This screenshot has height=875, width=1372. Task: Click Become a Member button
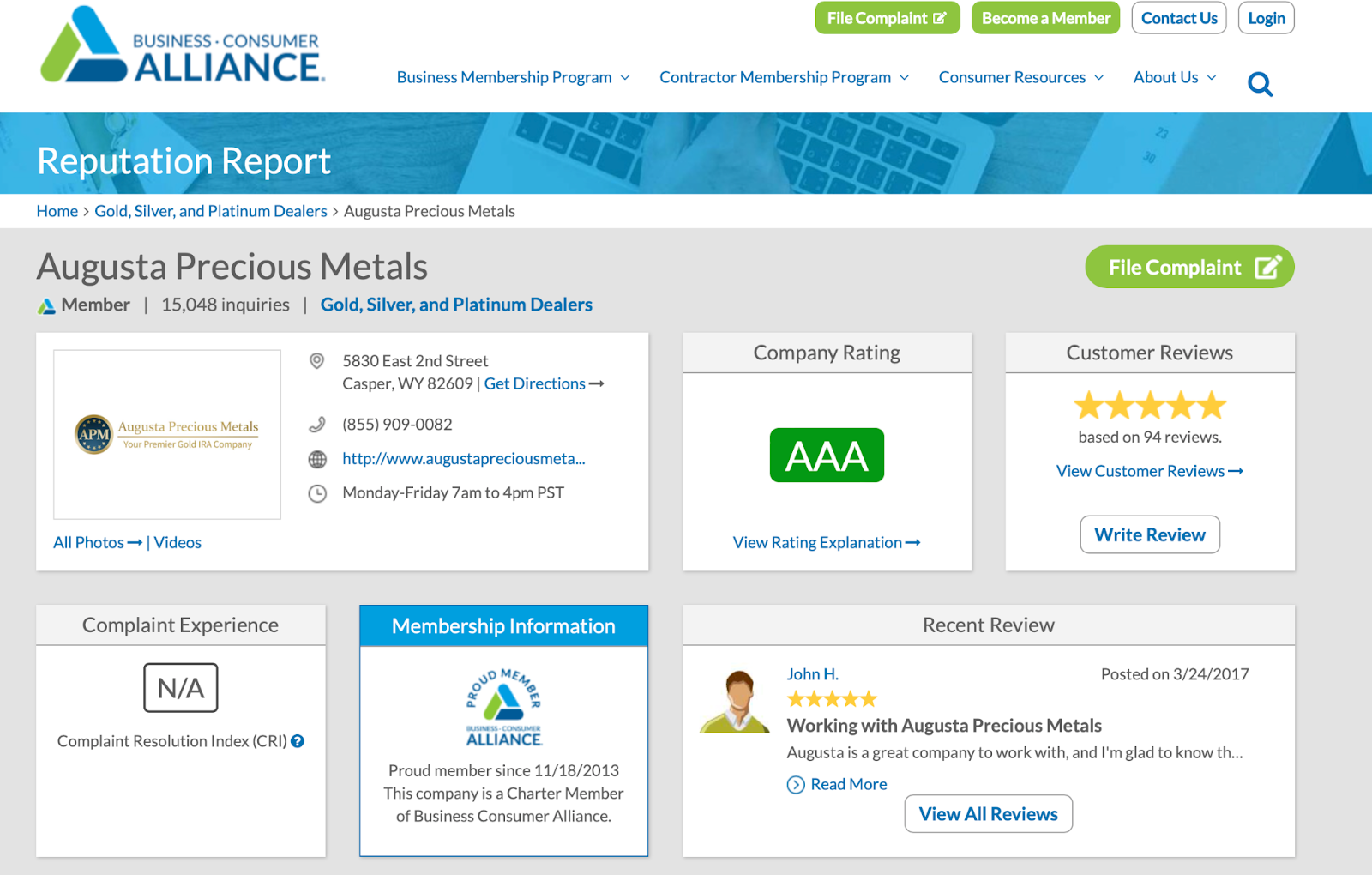tap(1045, 18)
